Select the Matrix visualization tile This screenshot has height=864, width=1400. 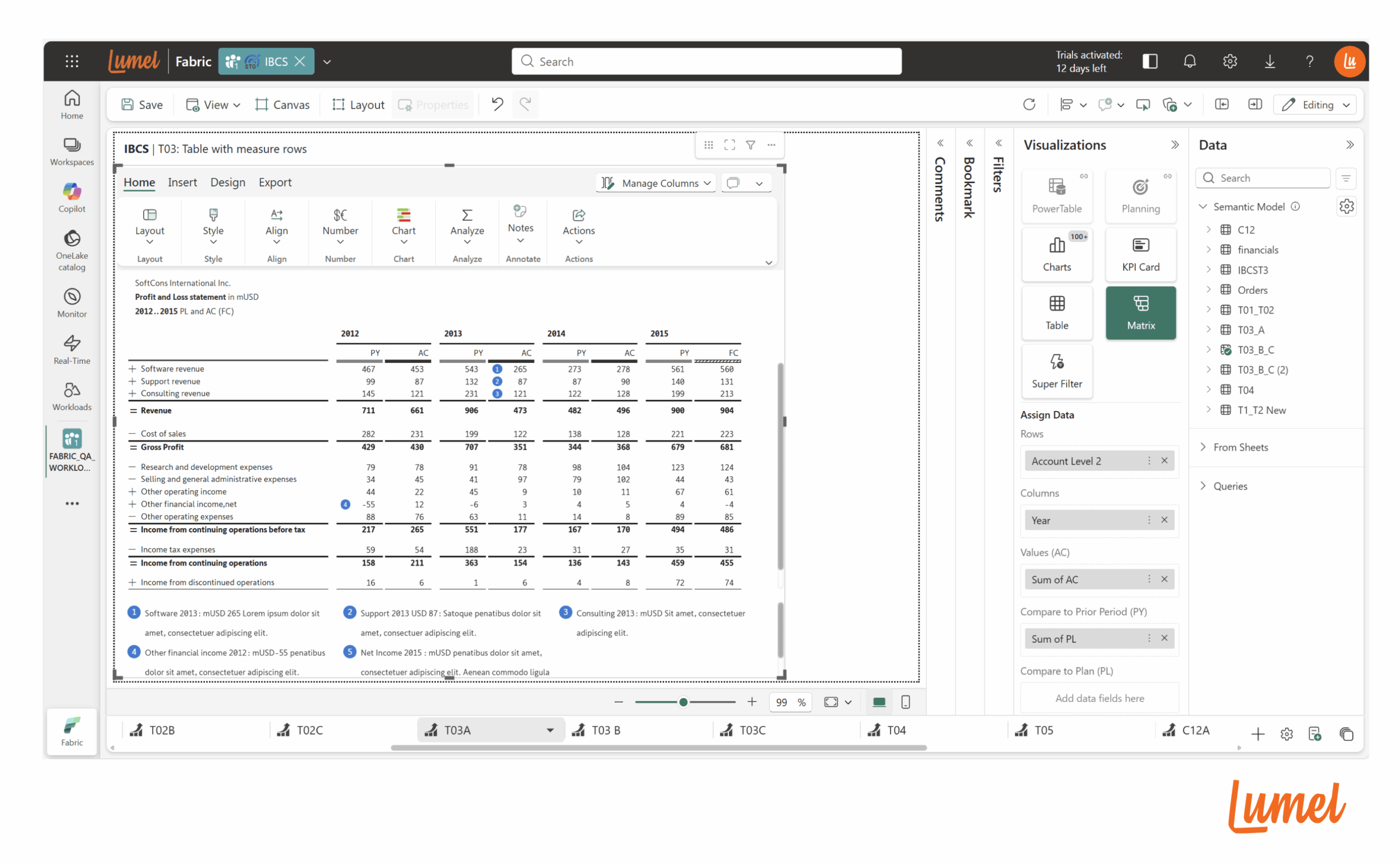pyautogui.click(x=1140, y=312)
